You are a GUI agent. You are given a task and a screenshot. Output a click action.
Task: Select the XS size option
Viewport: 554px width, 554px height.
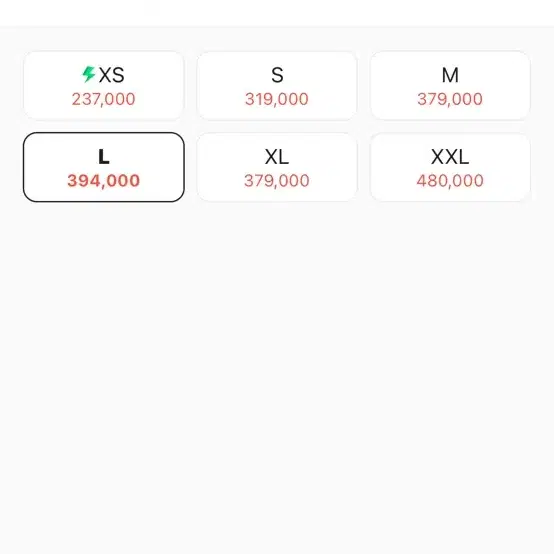104,86
